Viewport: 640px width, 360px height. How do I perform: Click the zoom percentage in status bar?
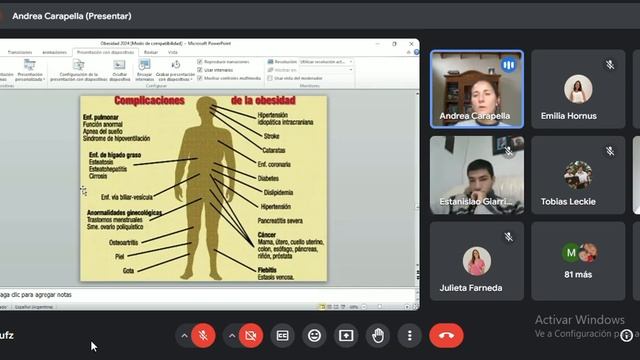(354, 307)
